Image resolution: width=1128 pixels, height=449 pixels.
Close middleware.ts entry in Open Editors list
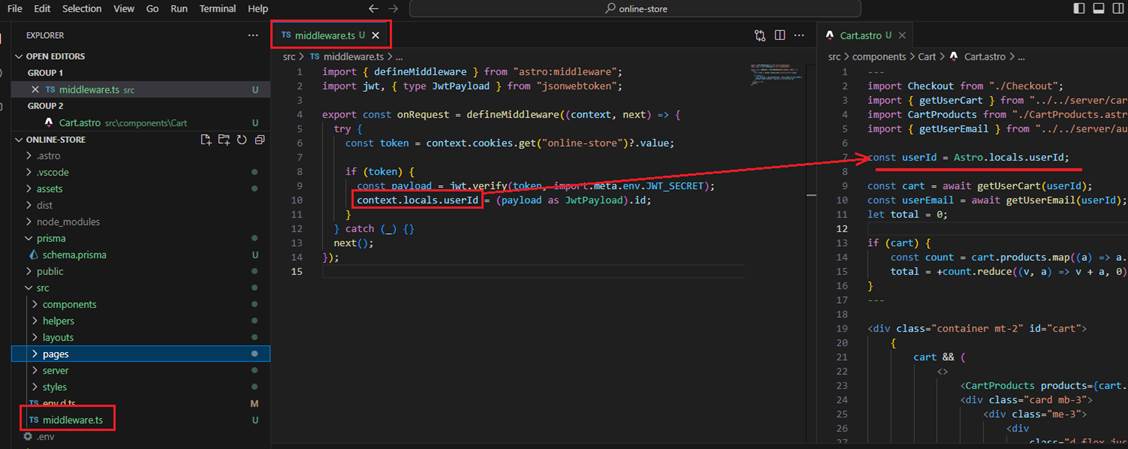(x=35, y=90)
